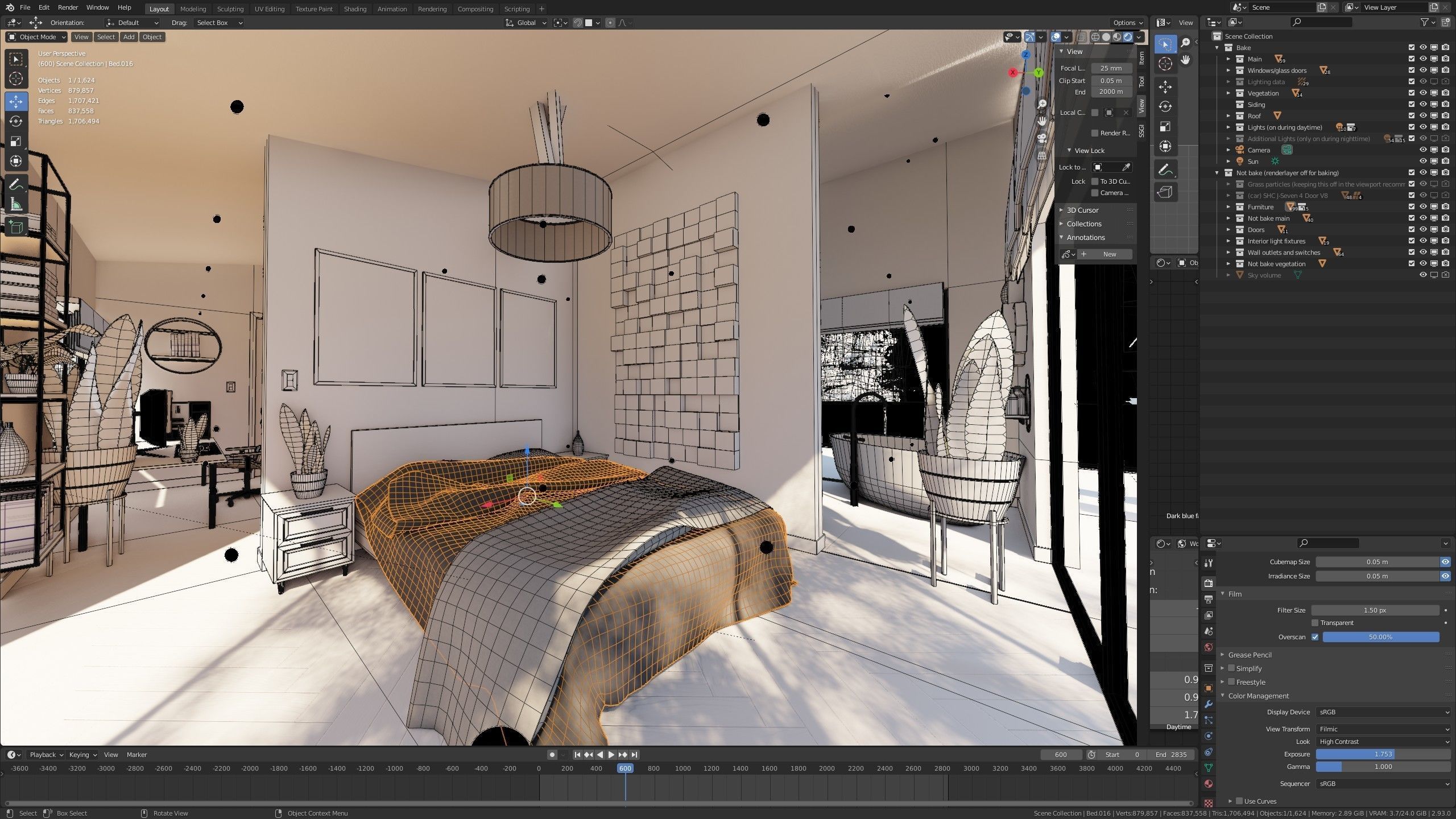
Task: Click the eyedropper in the Lock to Object field
Action: coord(1126,167)
